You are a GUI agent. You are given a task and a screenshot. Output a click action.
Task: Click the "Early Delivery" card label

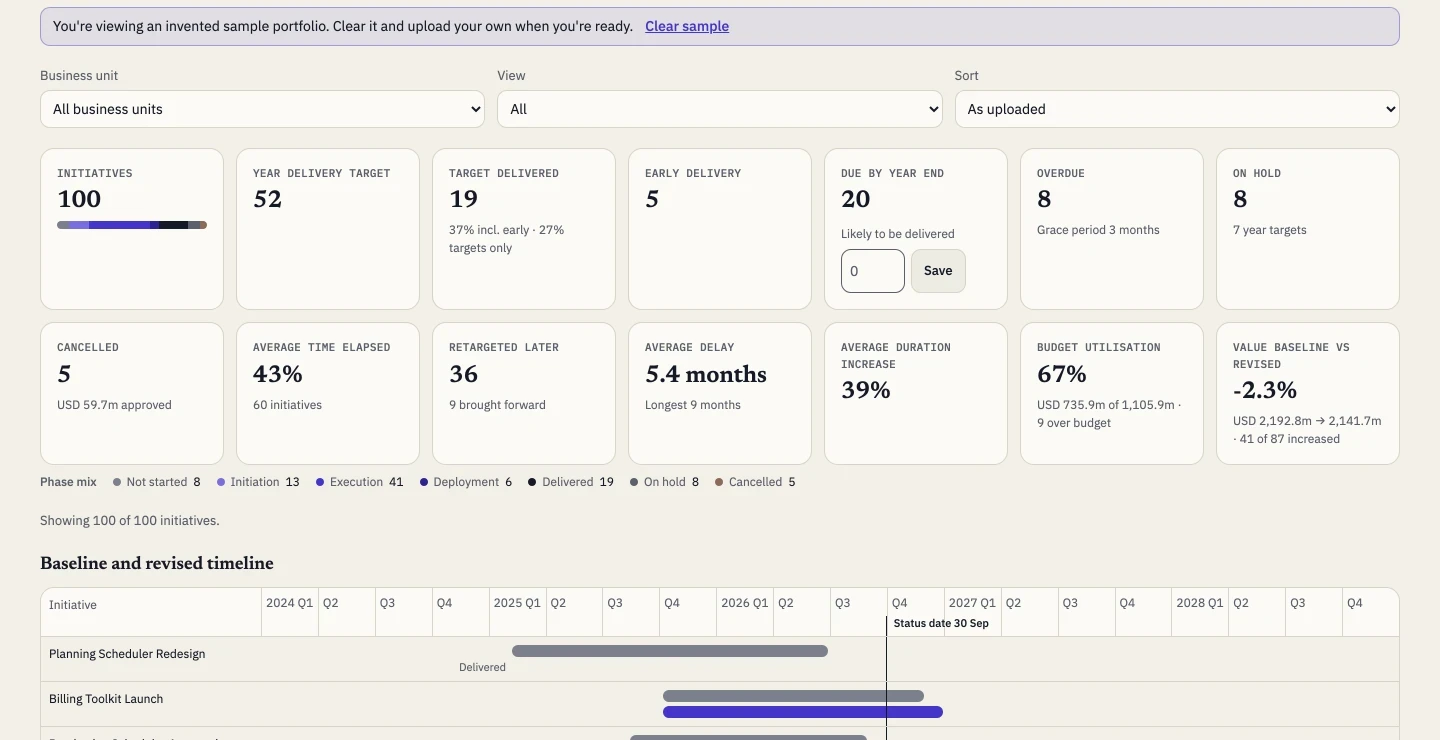[693, 173]
